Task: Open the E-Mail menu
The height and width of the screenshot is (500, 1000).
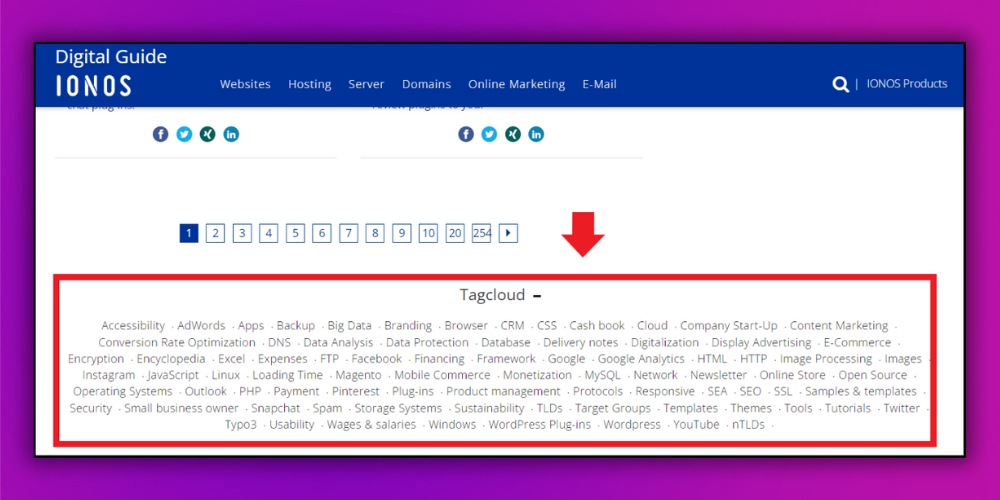Action: 599,84
